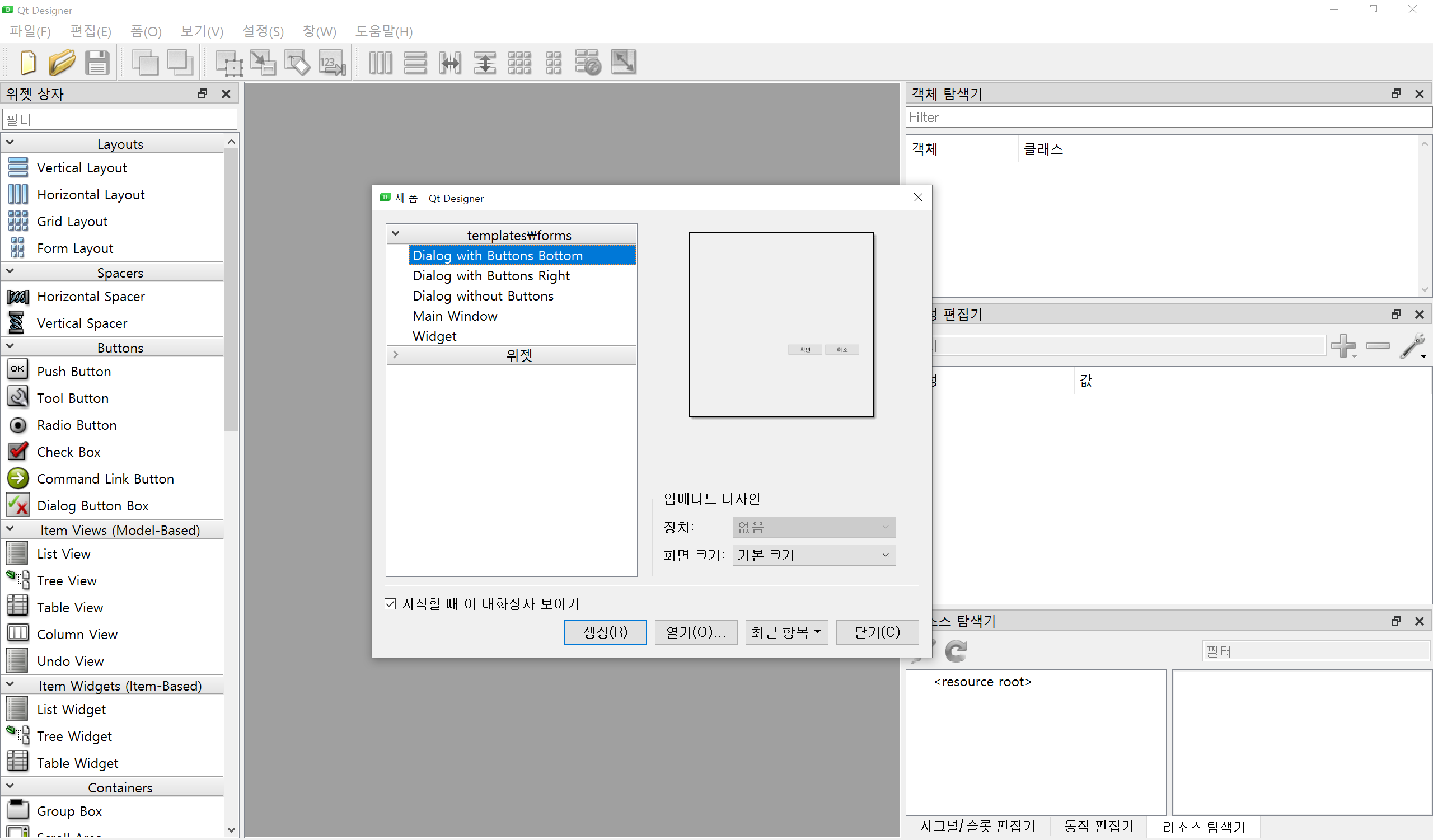
Task: Click the Lay Out Horizontally toolbar icon
Action: pyautogui.click(x=381, y=63)
